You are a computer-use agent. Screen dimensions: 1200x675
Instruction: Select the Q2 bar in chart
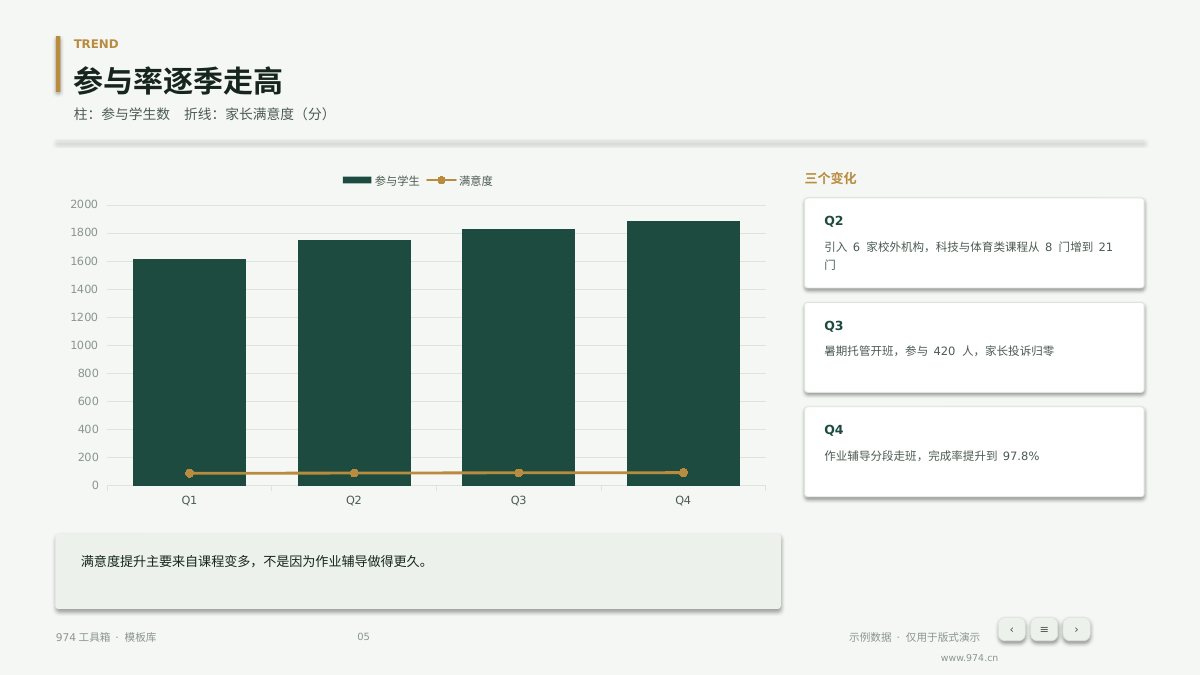(354, 363)
